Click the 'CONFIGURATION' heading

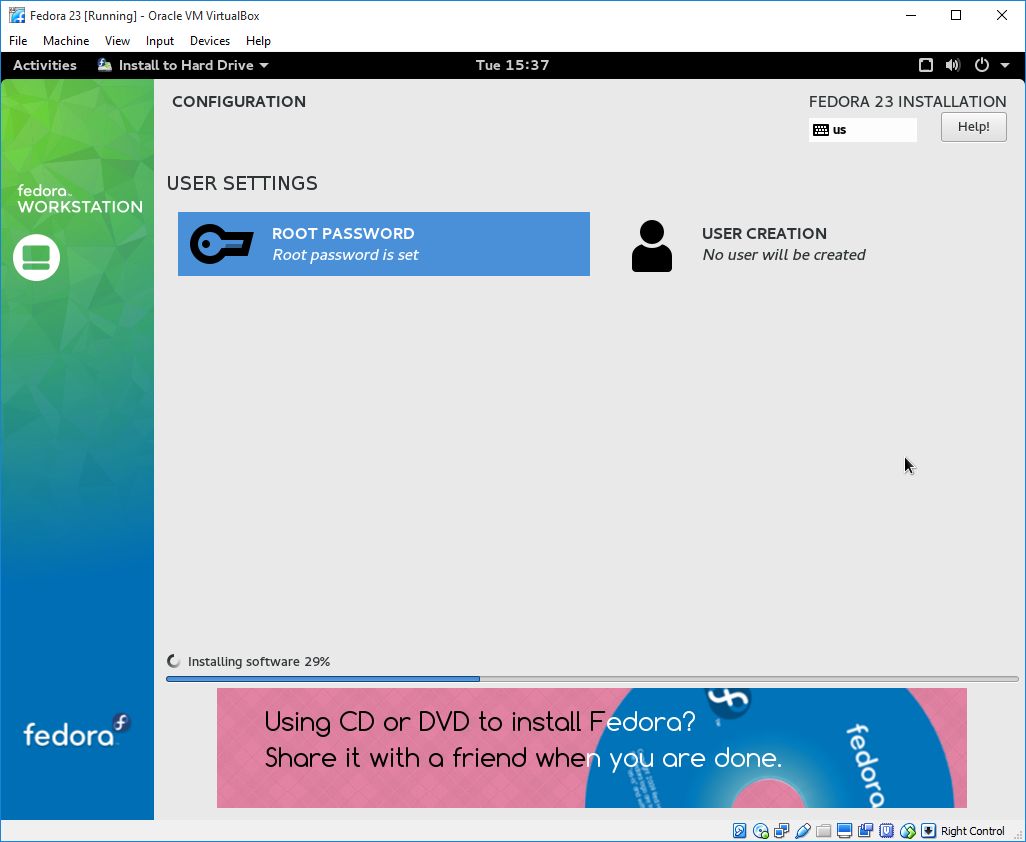tap(239, 101)
